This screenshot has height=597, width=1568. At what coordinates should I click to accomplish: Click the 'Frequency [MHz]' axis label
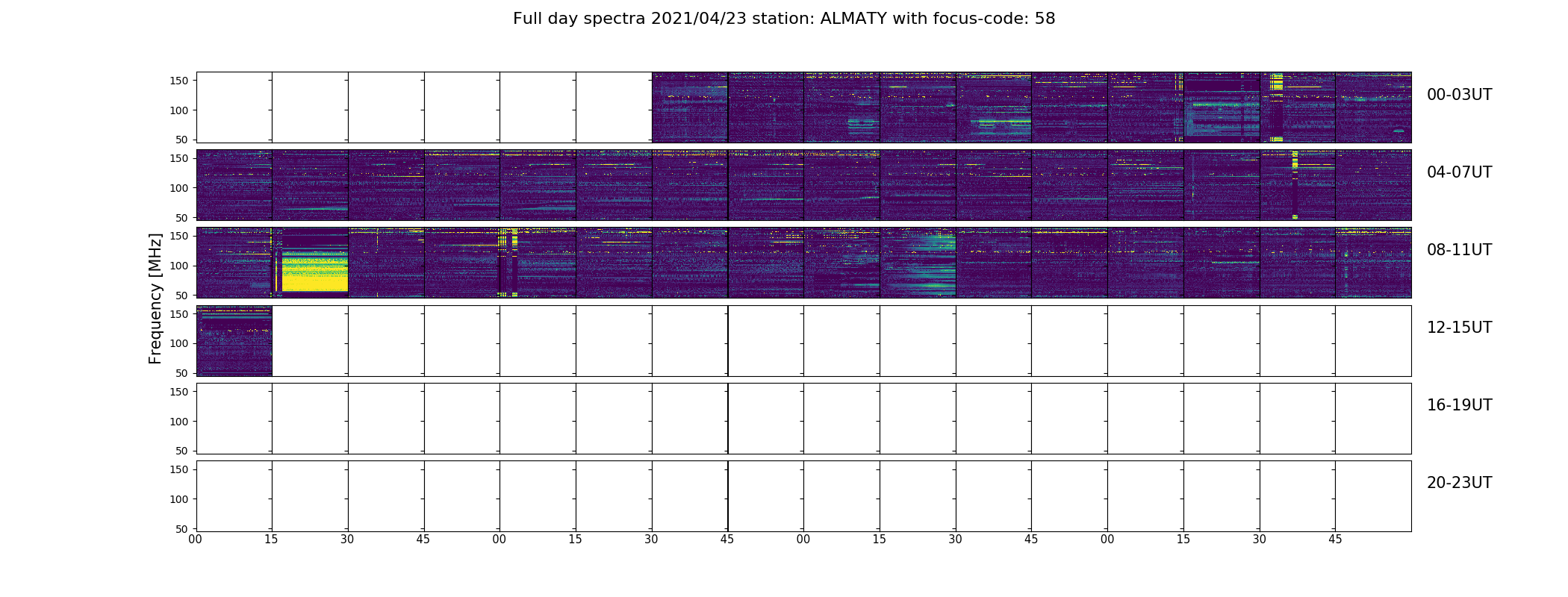(x=155, y=298)
